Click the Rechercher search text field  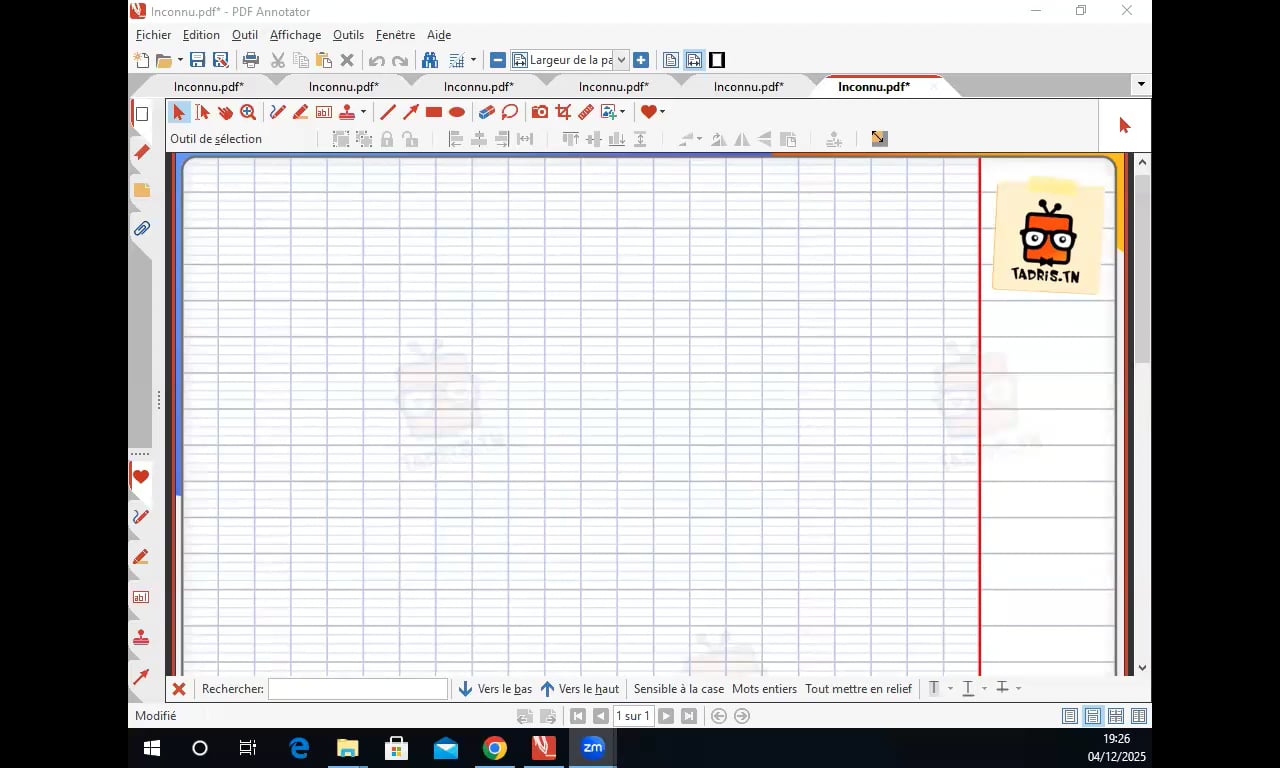(358, 689)
